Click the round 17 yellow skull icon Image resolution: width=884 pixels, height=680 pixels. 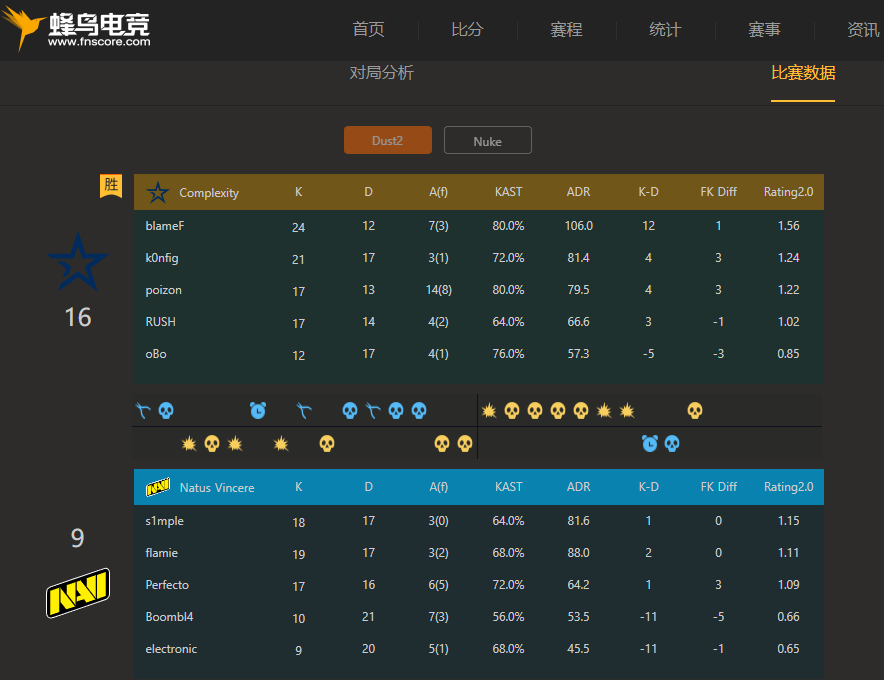click(x=512, y=410)
